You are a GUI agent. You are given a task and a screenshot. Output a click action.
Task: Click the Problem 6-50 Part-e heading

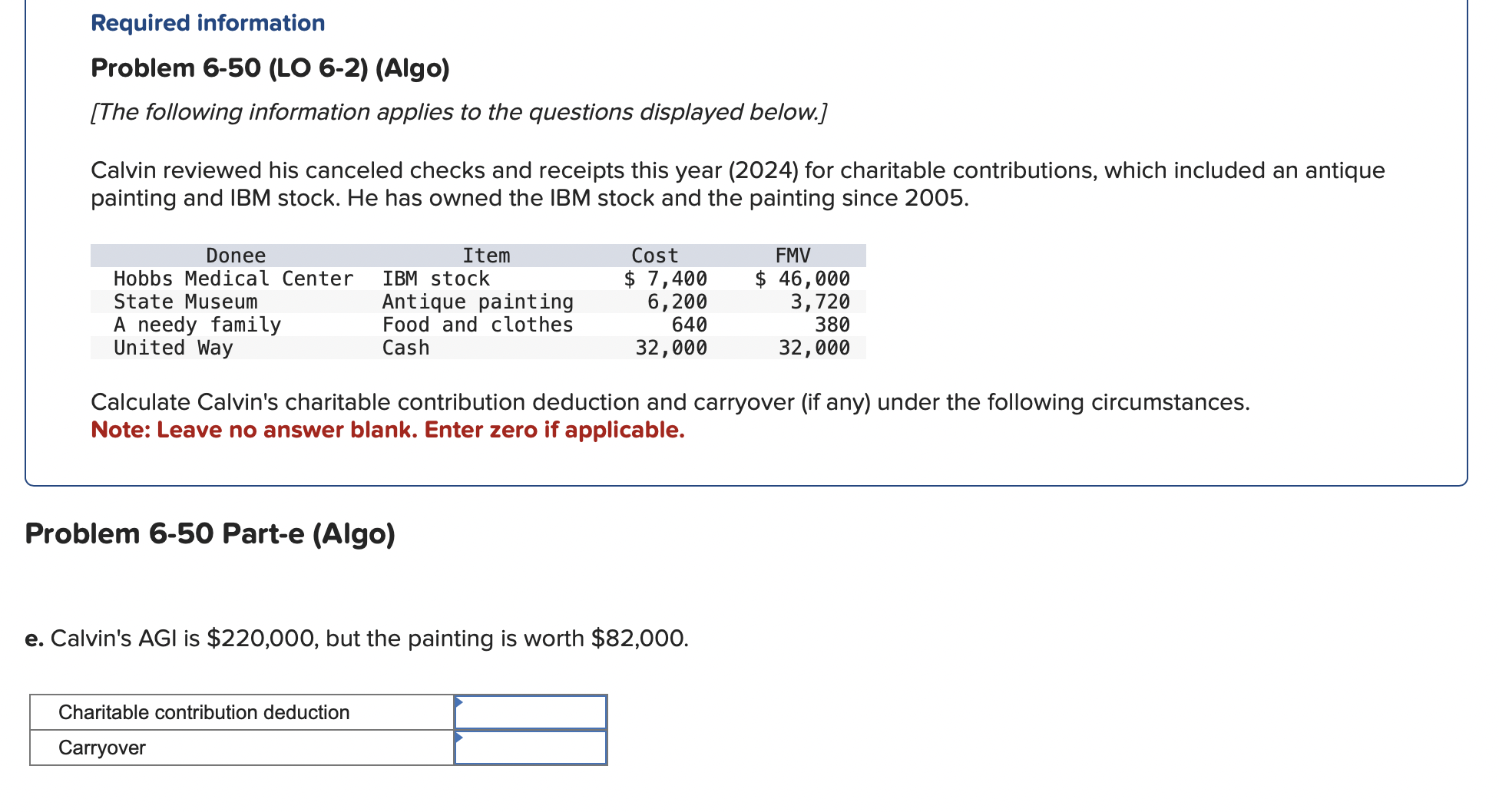[209, 533]
